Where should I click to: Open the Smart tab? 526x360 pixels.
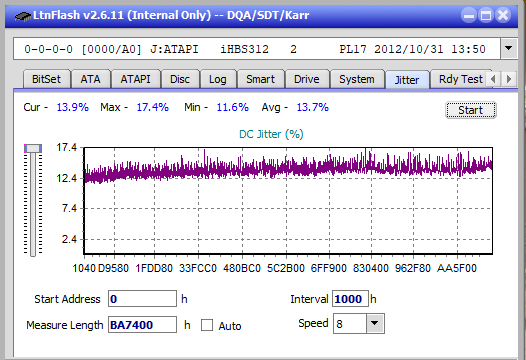(x=261, y=79)
